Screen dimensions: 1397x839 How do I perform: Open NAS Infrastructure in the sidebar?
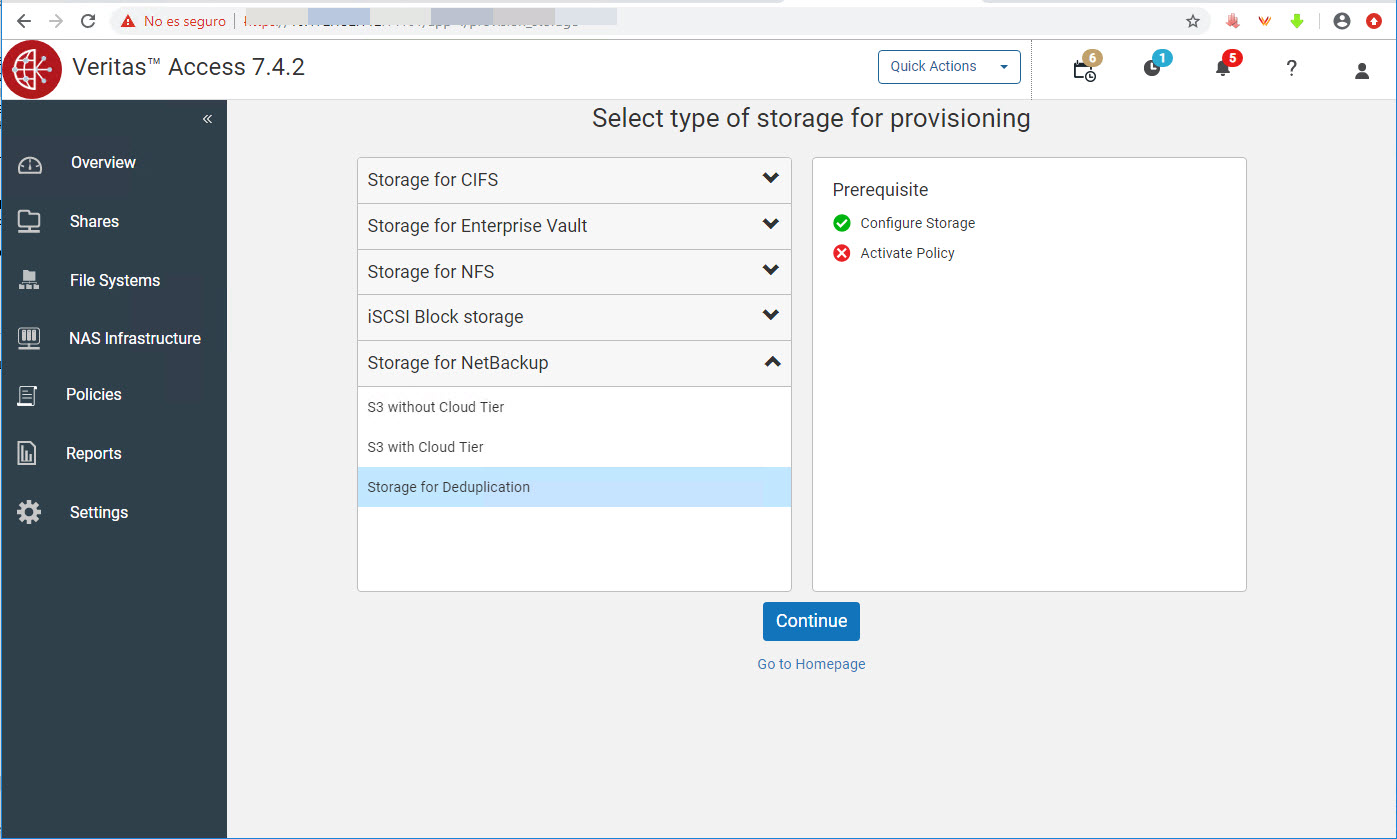click(135, 338)
